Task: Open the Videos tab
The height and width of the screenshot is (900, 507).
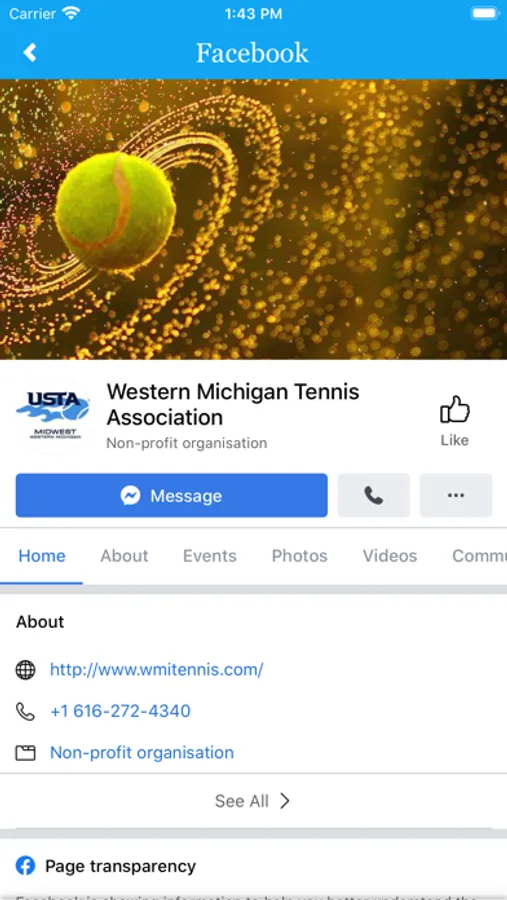Action: pos(390,556)
